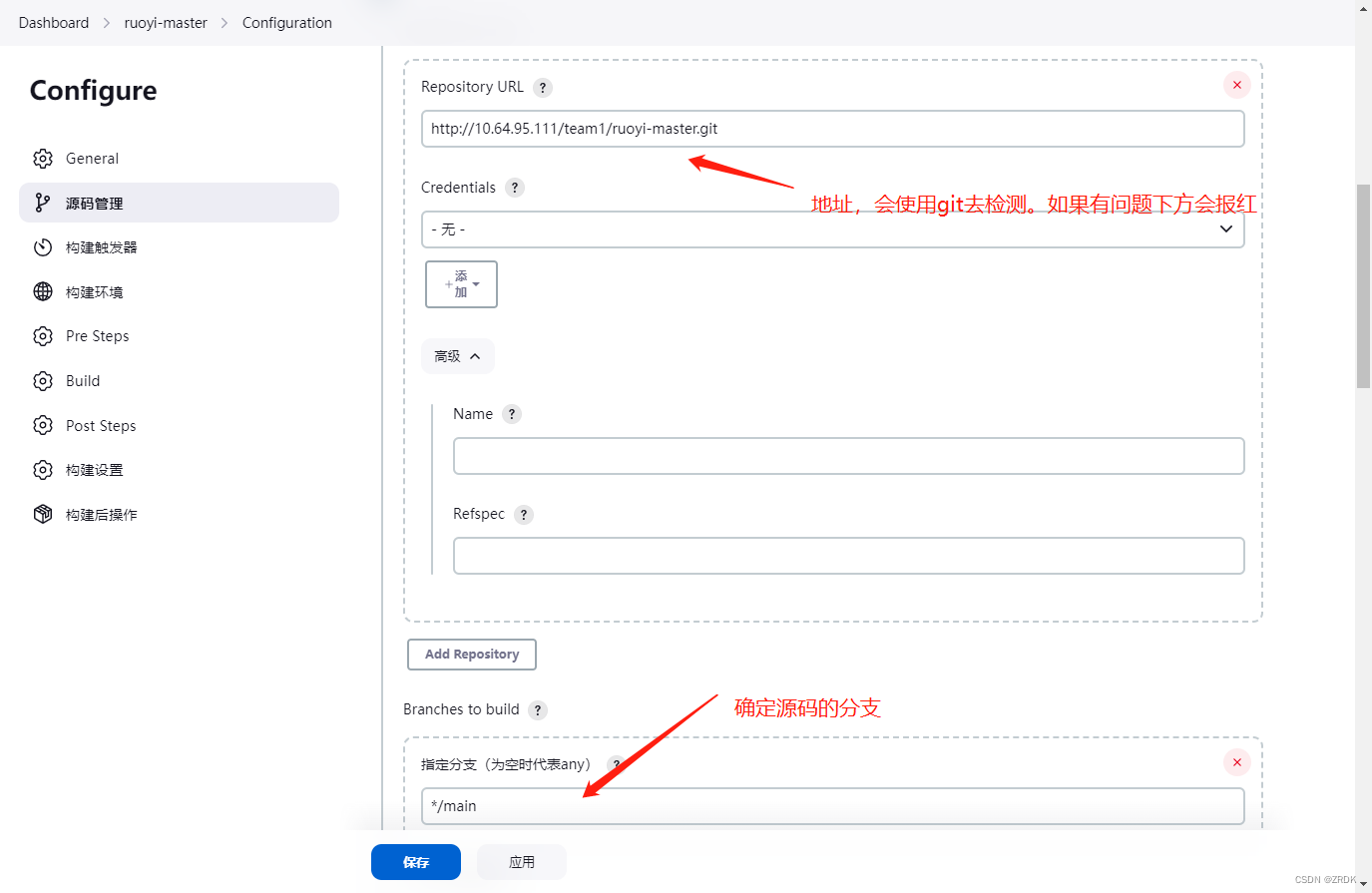This screenshot has width=1372, height=893.
Task: Open help for Name field
Action: click(x=512, y=414)
